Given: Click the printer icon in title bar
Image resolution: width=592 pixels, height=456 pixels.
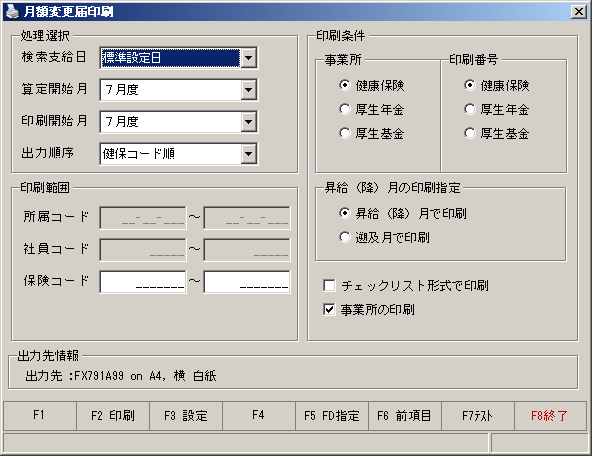Looking at the screenshot, I should click(12, 12).
